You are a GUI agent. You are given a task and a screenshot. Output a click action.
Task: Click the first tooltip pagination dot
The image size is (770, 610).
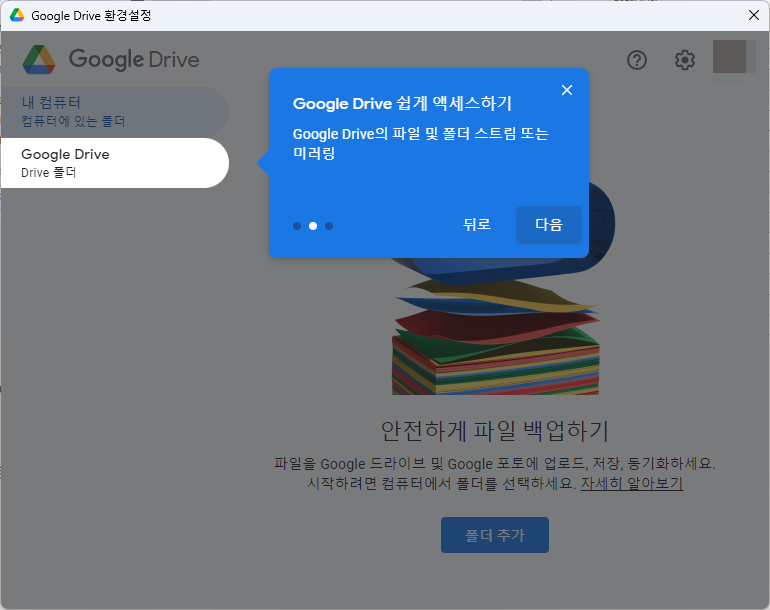click(x=297, y=226)
